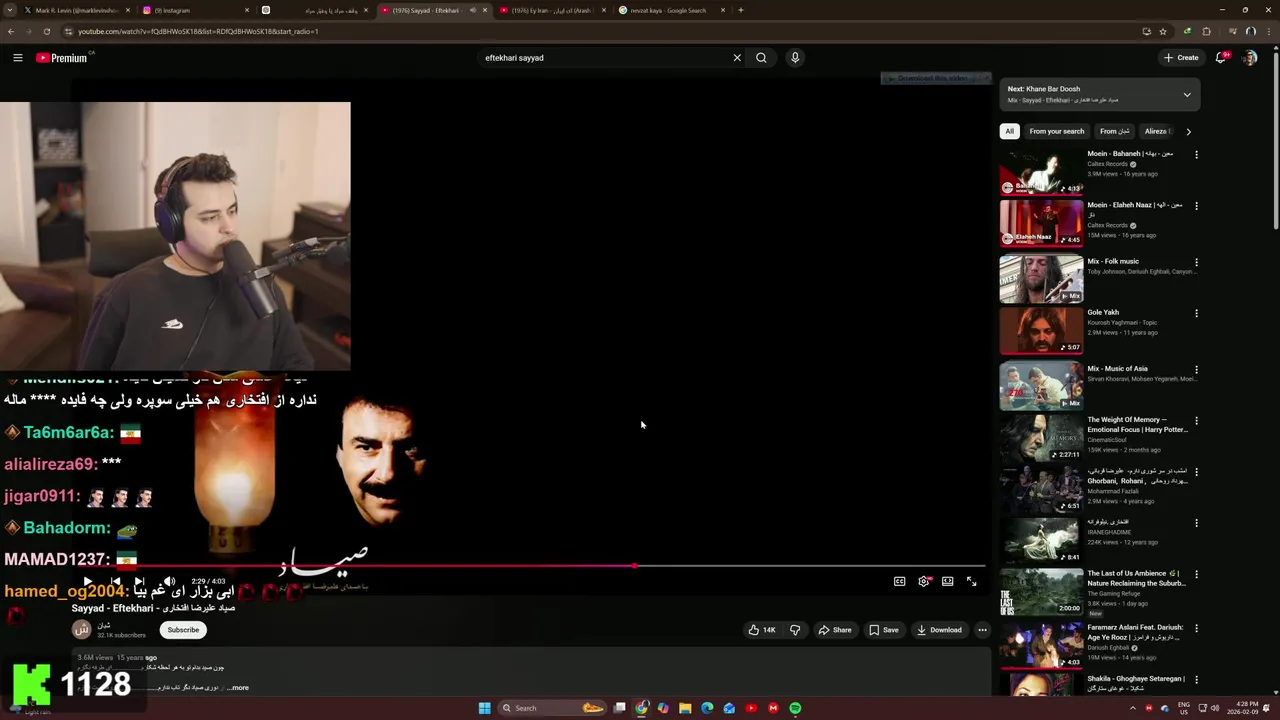Image resolution: width=1280 pixels, height=720 pixels.
Task: Bookmark this page with star icon
Action: click(1163, 31)
